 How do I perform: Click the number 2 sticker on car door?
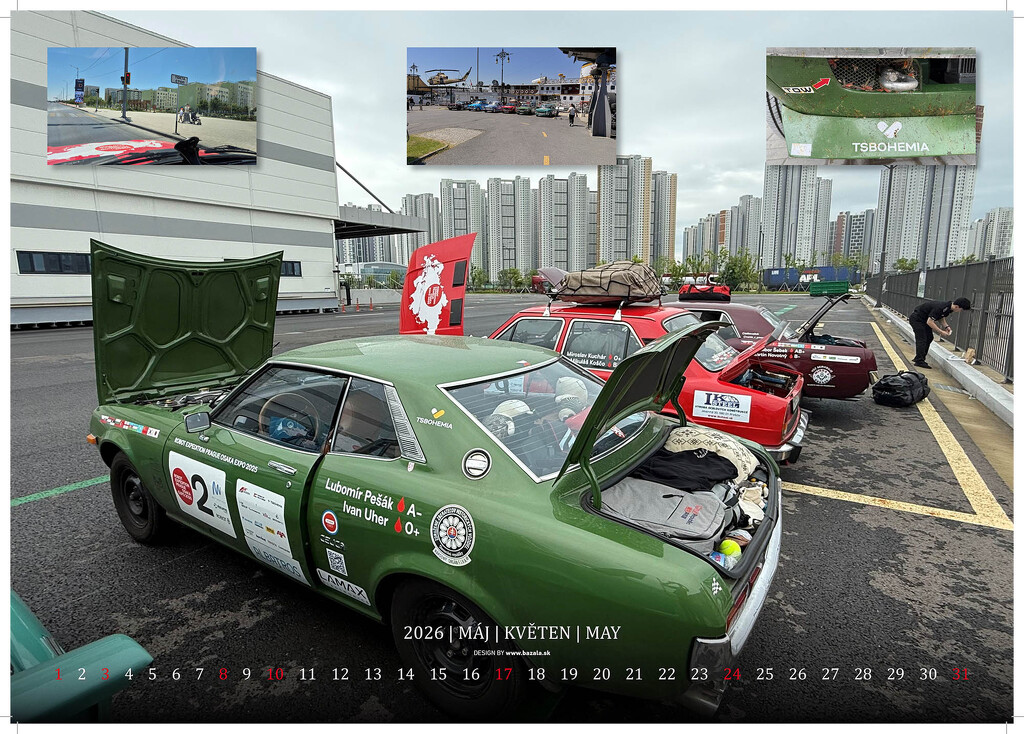tap(201, 493)
